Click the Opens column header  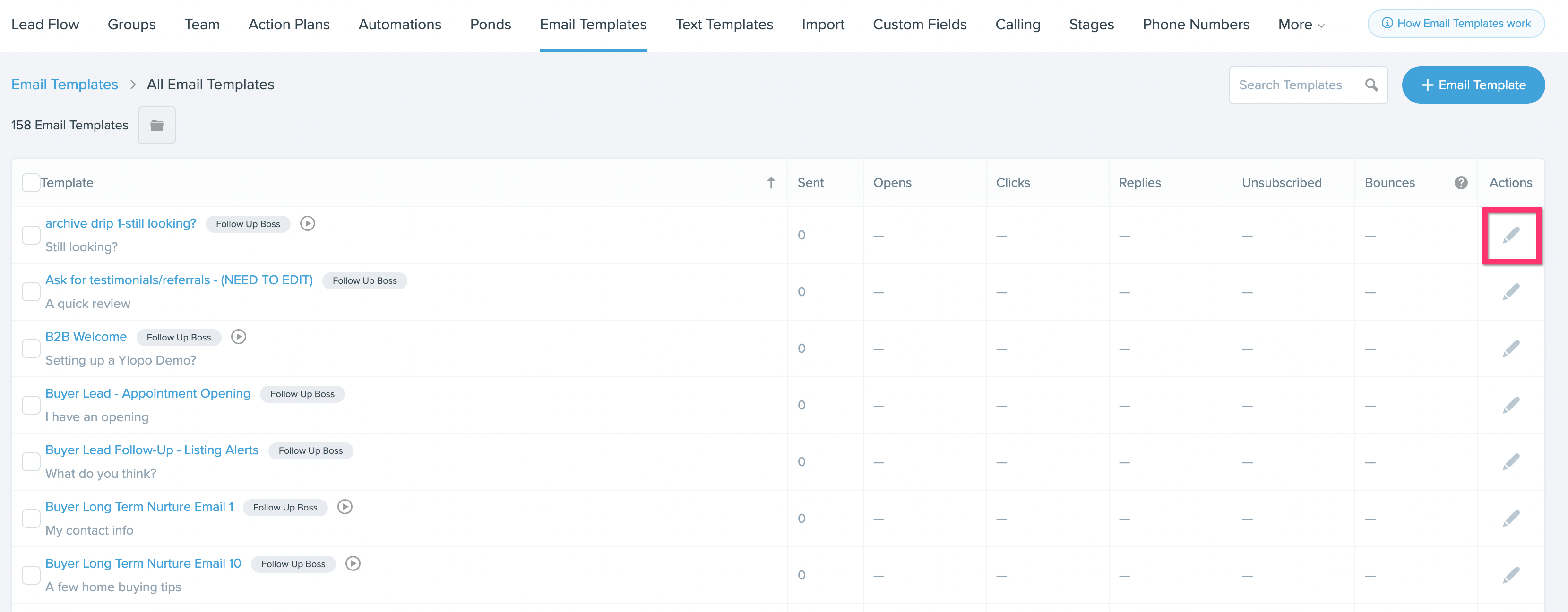click(892, 183)
